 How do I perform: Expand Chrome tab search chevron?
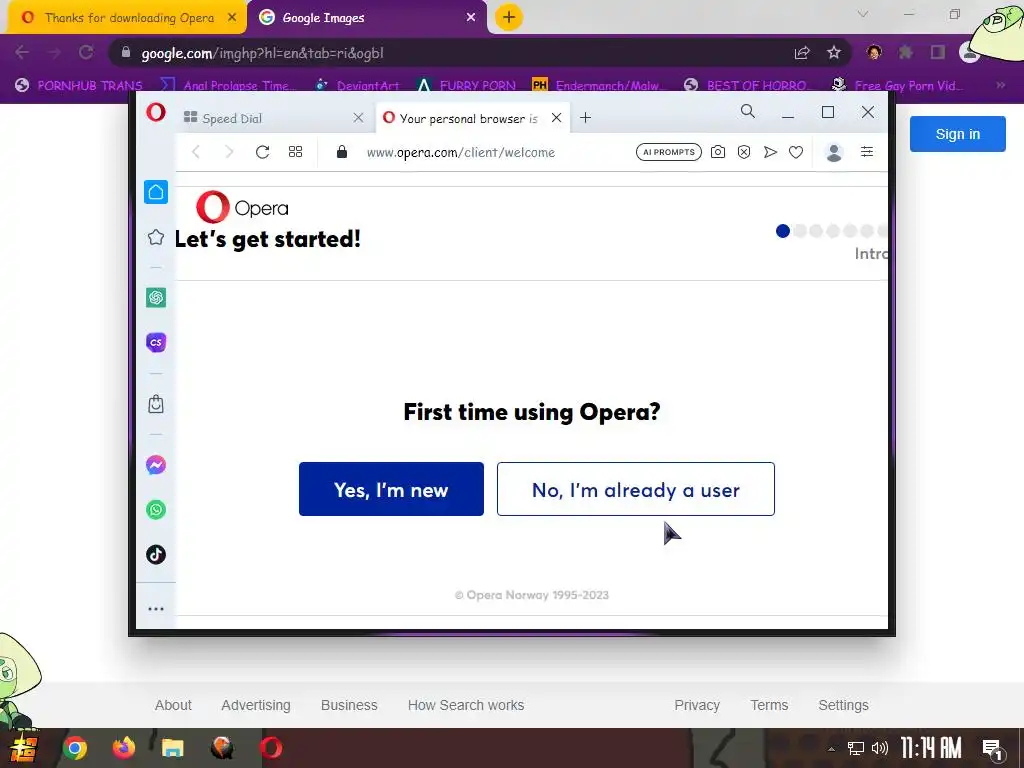[863, 14]
